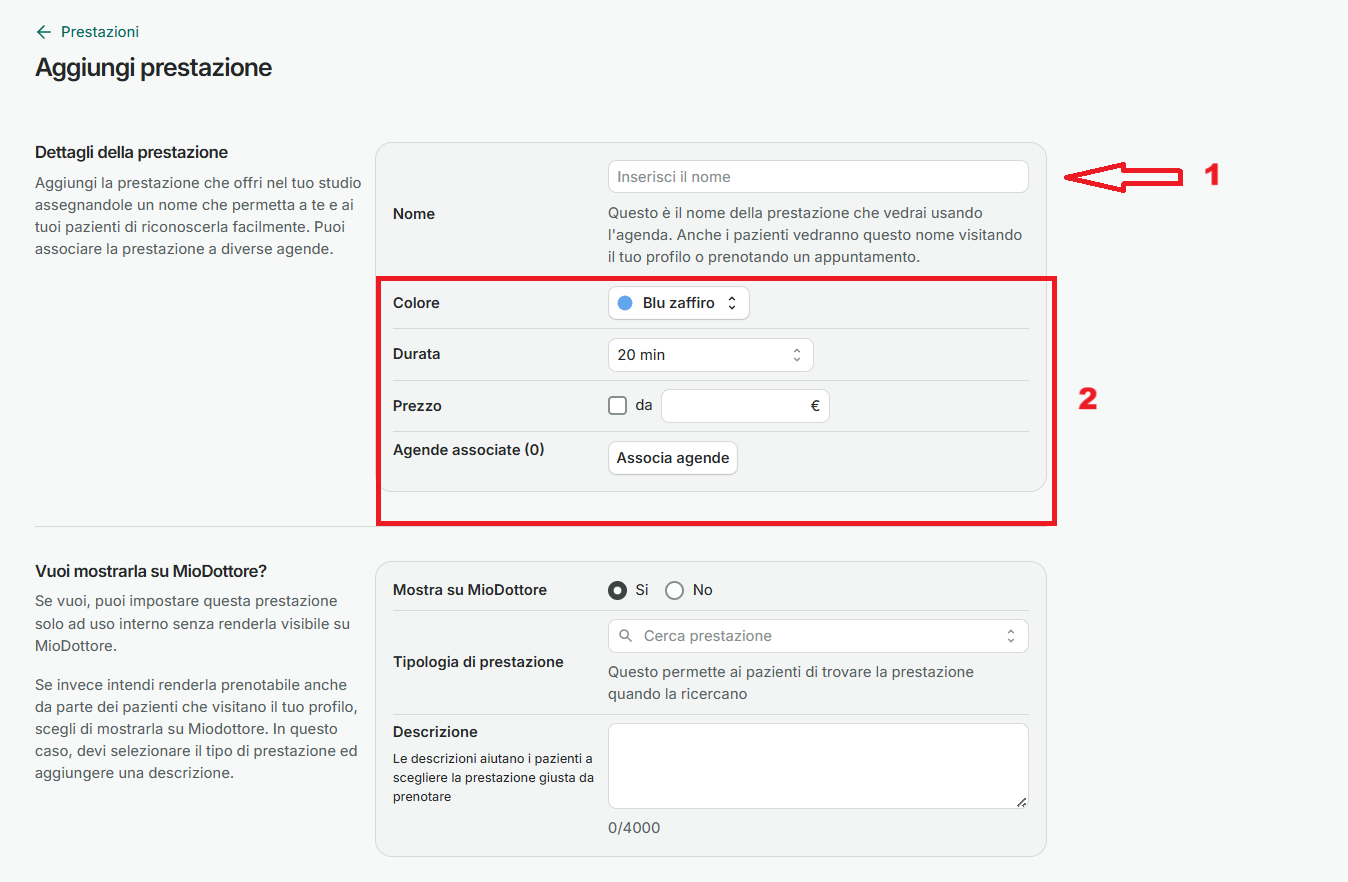Click the Descrizione resize handle icon
Image resolution: width=1348 pixels, height=882 pixels.
(1021, 801)
